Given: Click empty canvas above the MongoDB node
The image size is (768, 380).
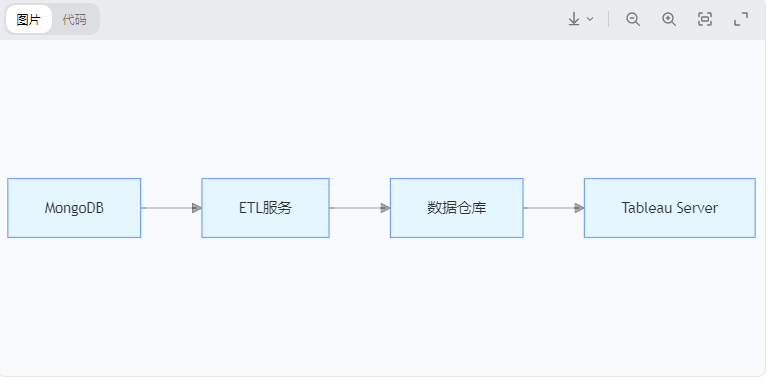Looking at the screenshot, I should click(x=74, y=108).
